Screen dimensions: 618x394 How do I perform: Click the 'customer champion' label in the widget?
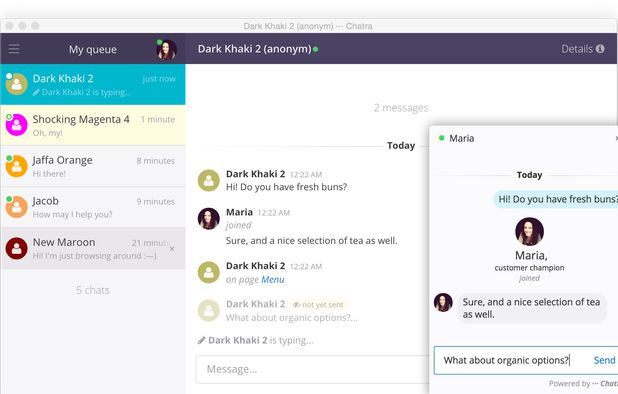pyautogui.click(x=529, y=268)
